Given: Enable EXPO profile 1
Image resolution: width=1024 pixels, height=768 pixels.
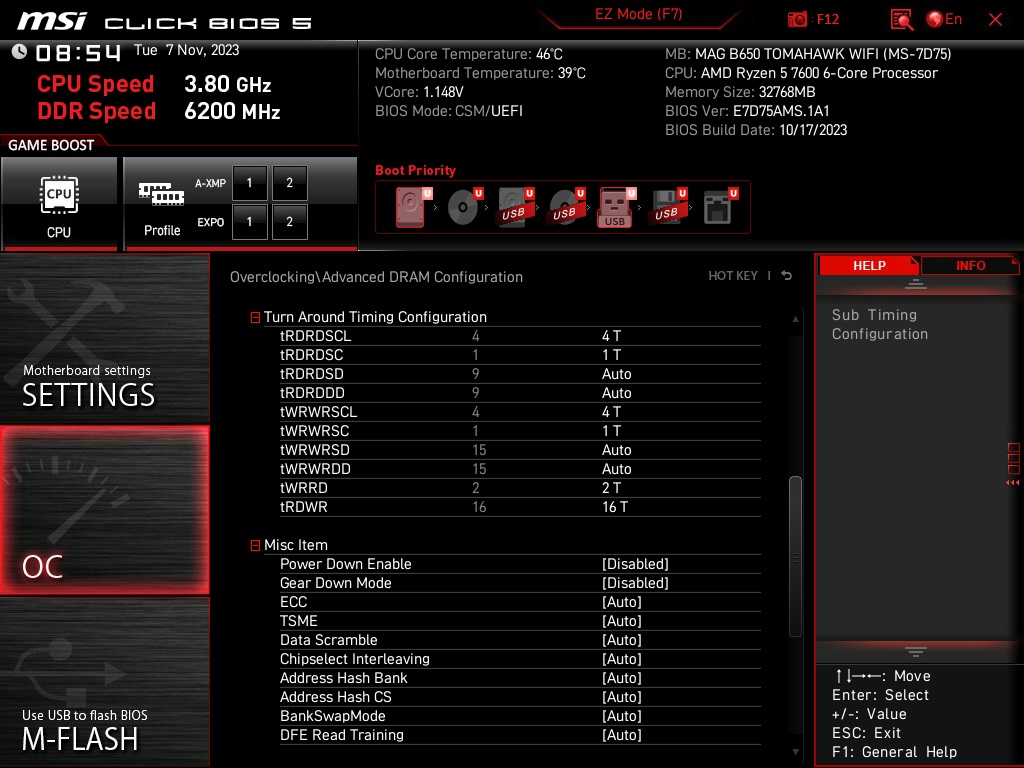Looking at the screenshot, I should pyautogui.click(x=249, y=222).
